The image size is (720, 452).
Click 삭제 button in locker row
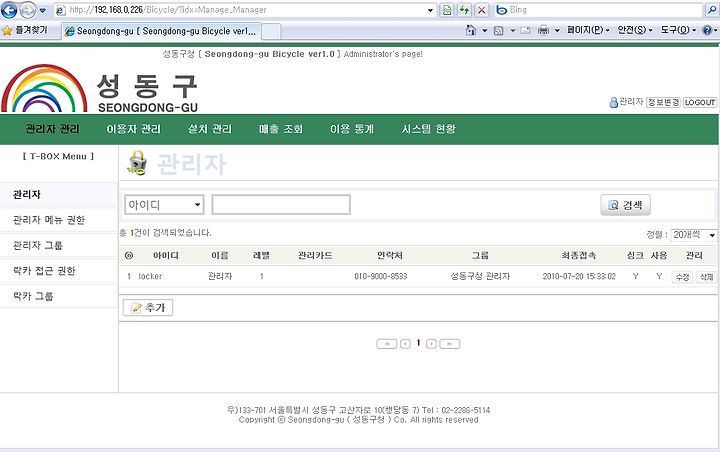click(706, 277)
